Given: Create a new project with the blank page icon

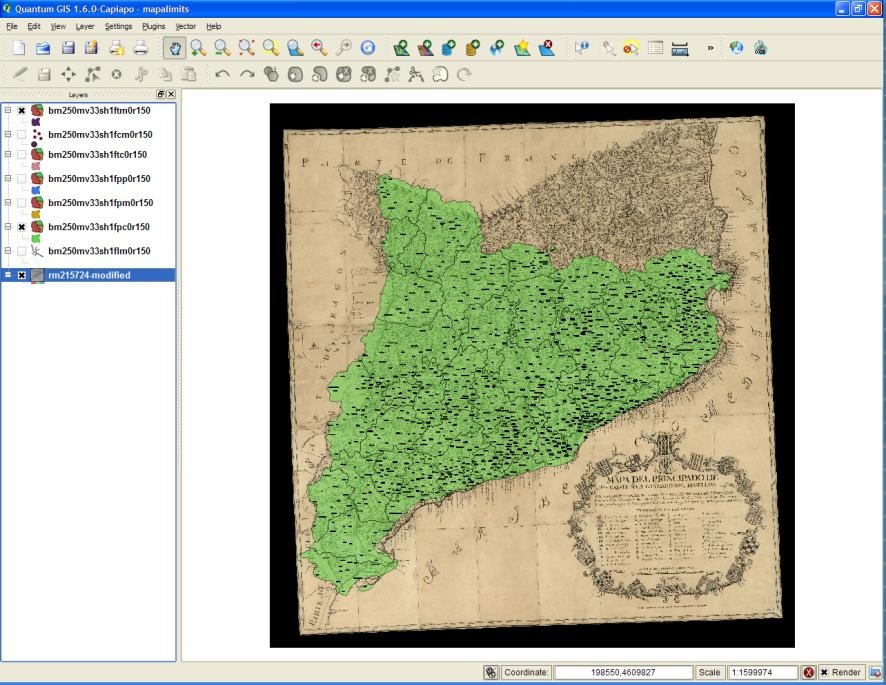Looking at the screenshot, I should 19,48.
